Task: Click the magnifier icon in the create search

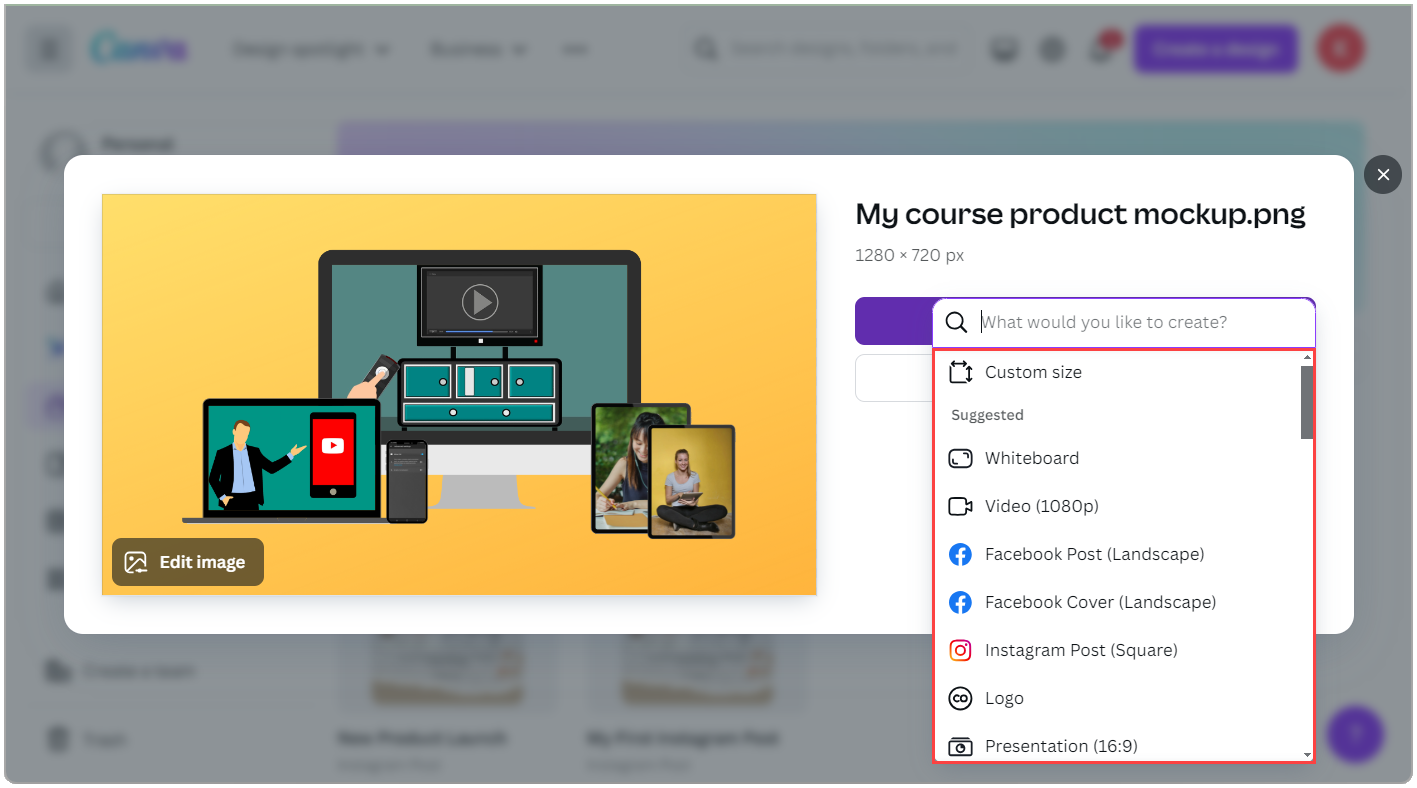Action: tap(956, 322)
